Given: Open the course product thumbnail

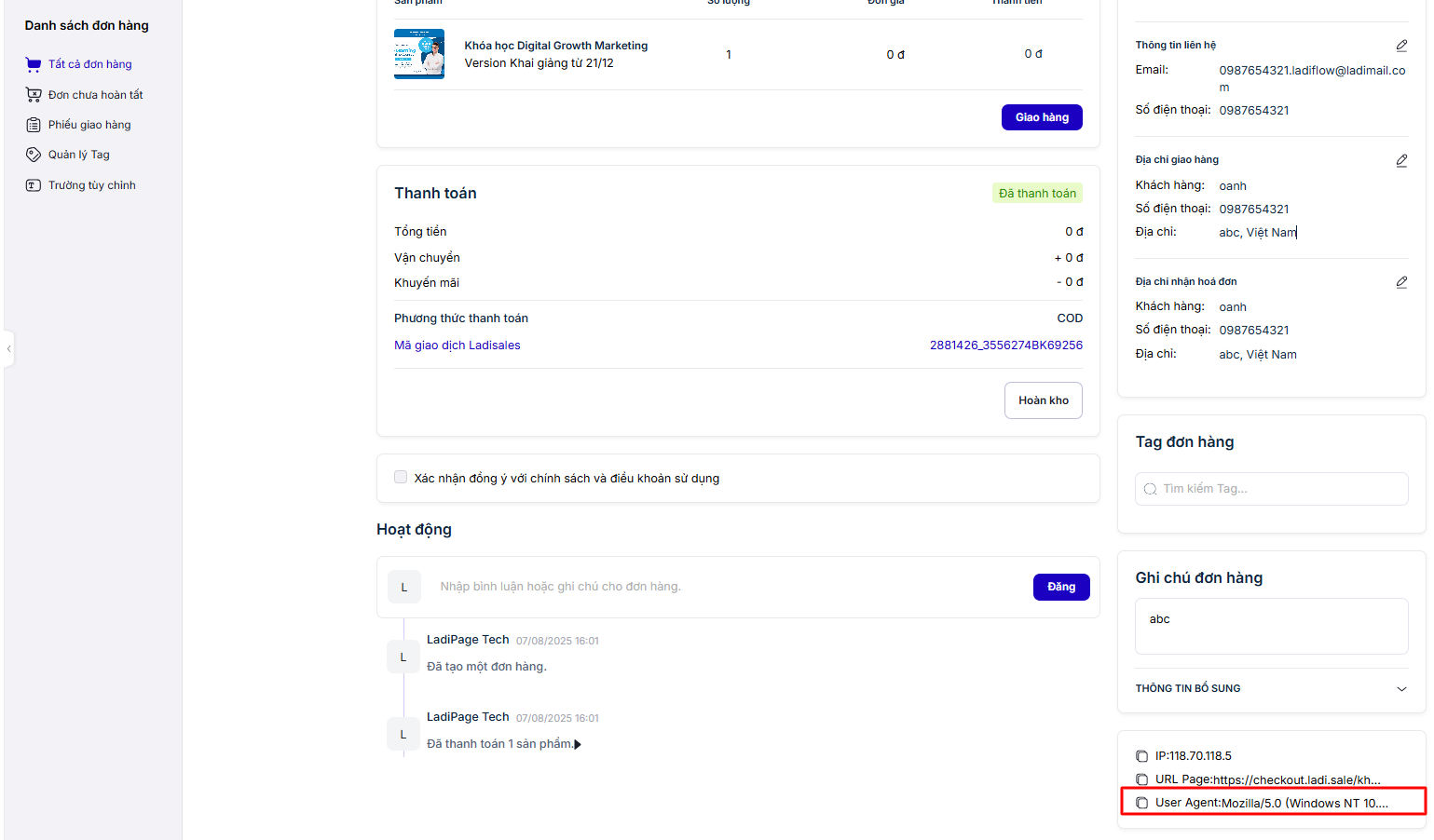Looking at the screenshot, I should (419, 54).
